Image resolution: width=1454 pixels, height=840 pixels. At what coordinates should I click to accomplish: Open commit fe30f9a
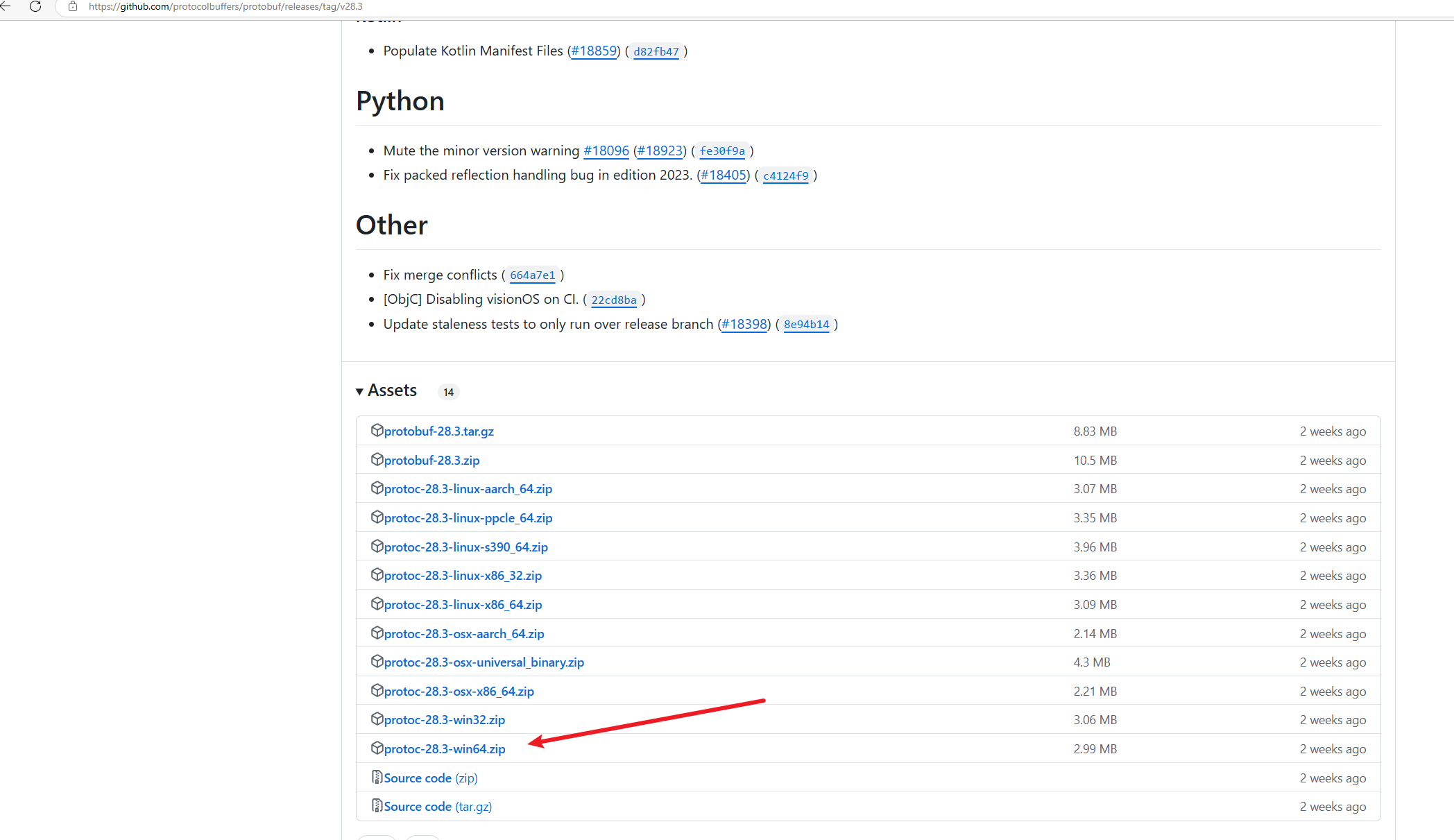722,151
